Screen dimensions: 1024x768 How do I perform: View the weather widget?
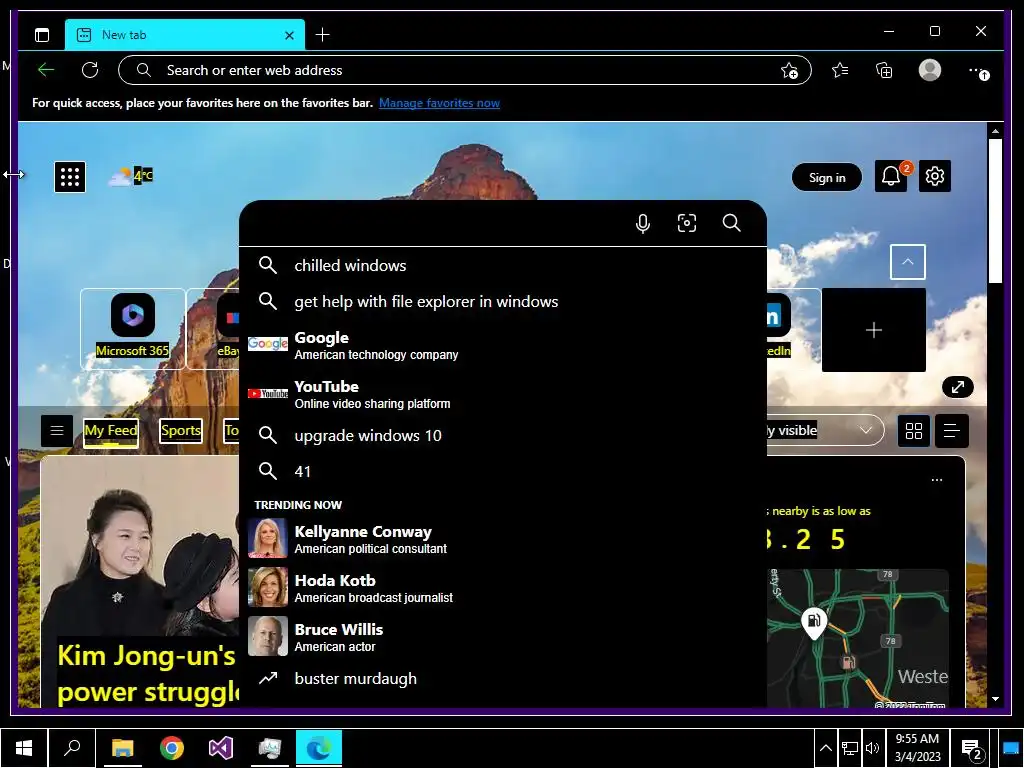(131, 176)
